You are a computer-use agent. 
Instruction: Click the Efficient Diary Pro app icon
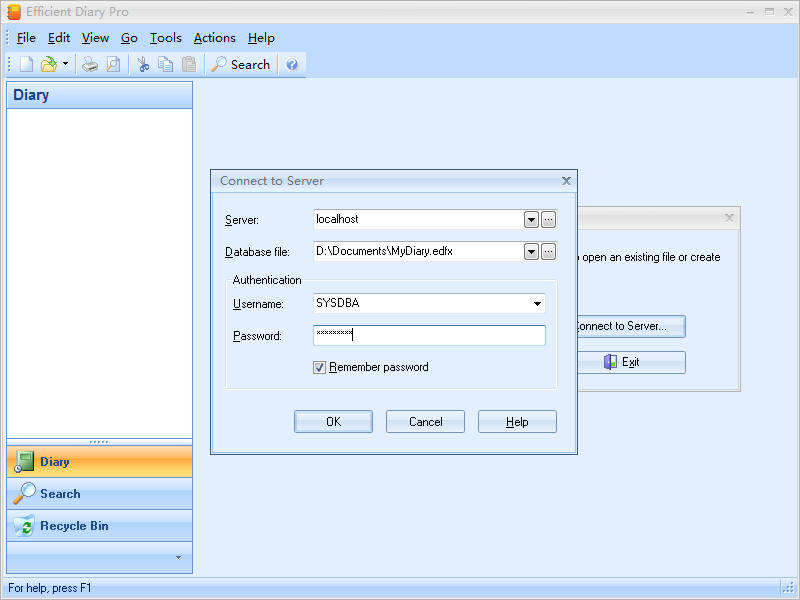pos(14,12)
